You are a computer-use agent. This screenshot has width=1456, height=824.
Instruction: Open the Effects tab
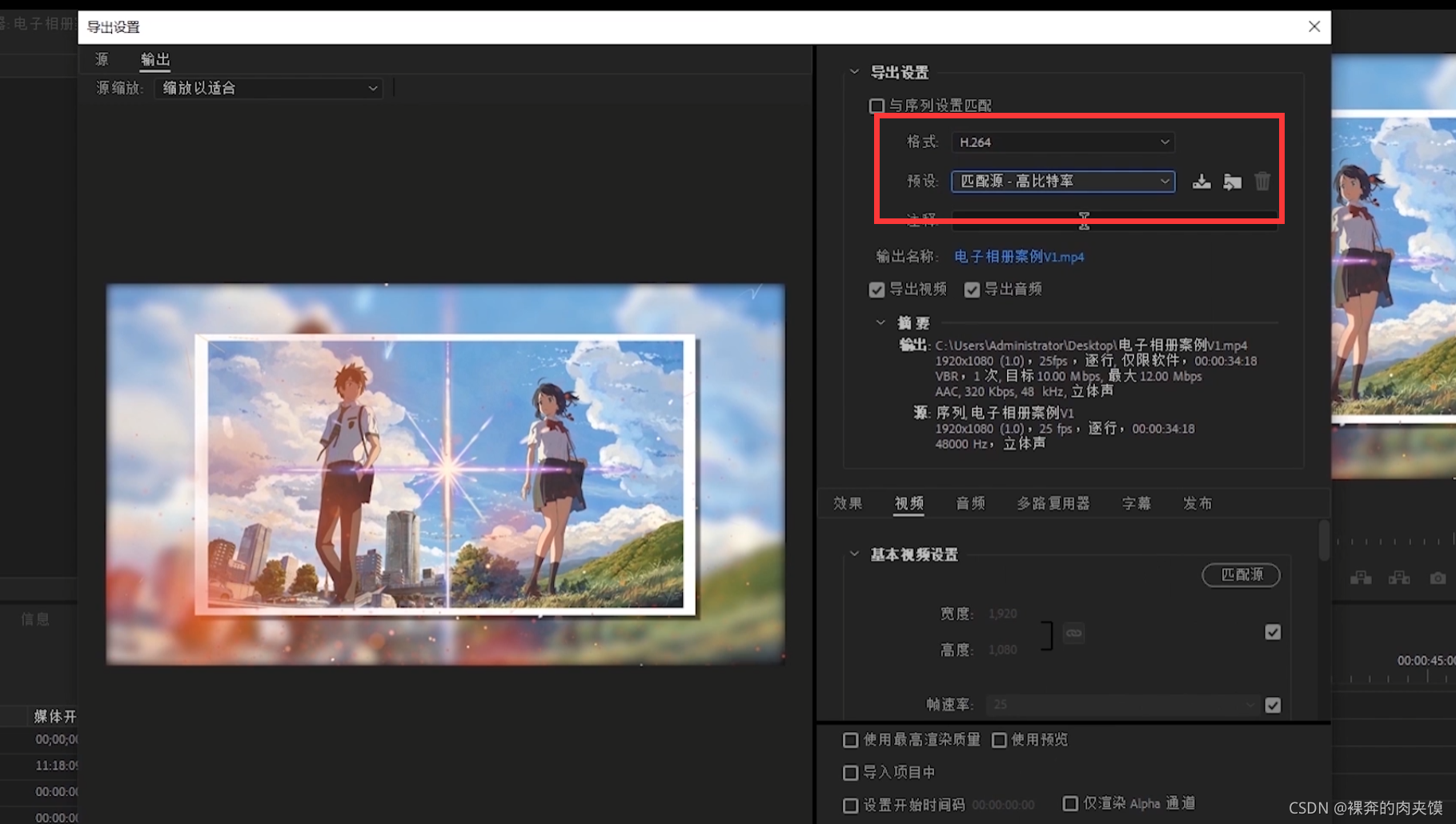(848, 503)
